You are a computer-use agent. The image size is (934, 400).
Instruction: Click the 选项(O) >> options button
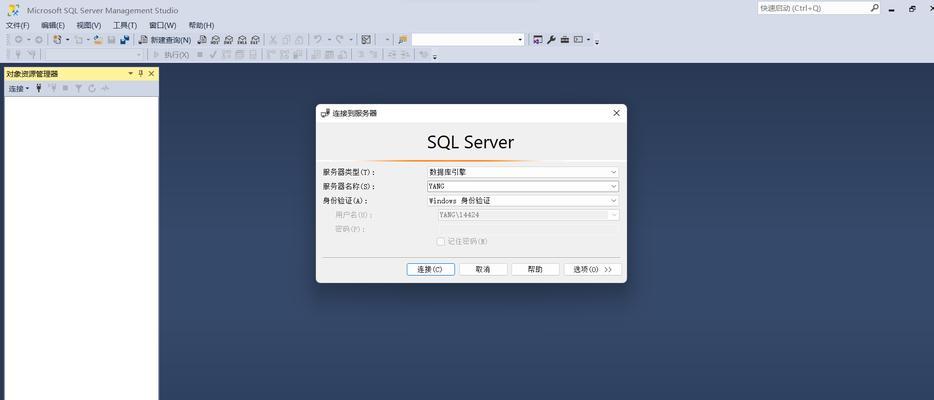tap(593, 270)
